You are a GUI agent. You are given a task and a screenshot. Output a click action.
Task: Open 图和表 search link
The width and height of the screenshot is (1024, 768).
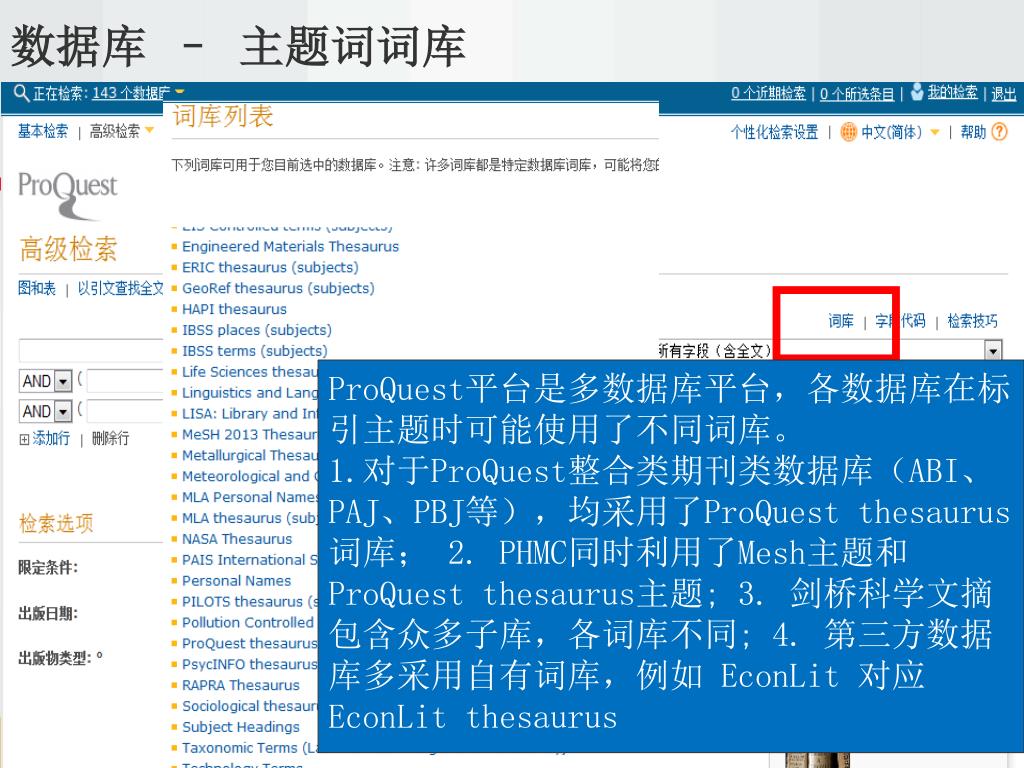37,288
